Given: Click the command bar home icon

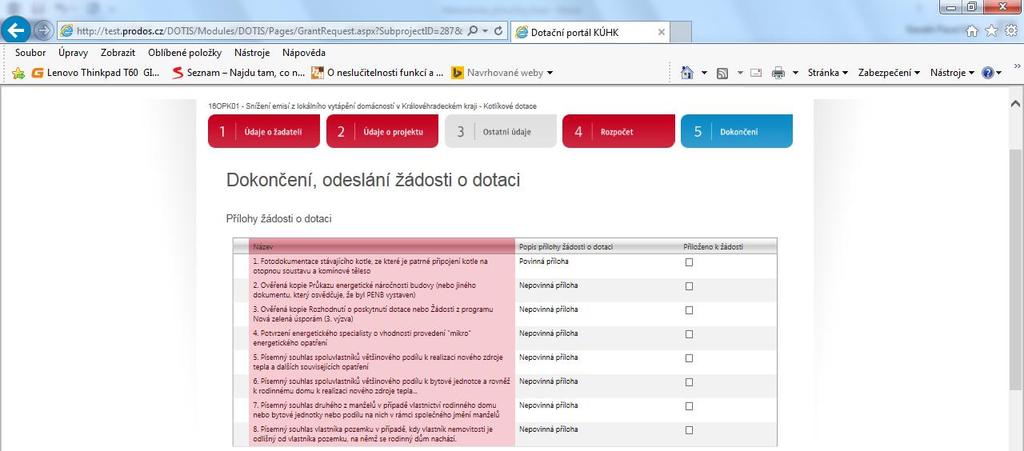Looking at the screenshot, I should pyautogui.click(x=686, y=73).
